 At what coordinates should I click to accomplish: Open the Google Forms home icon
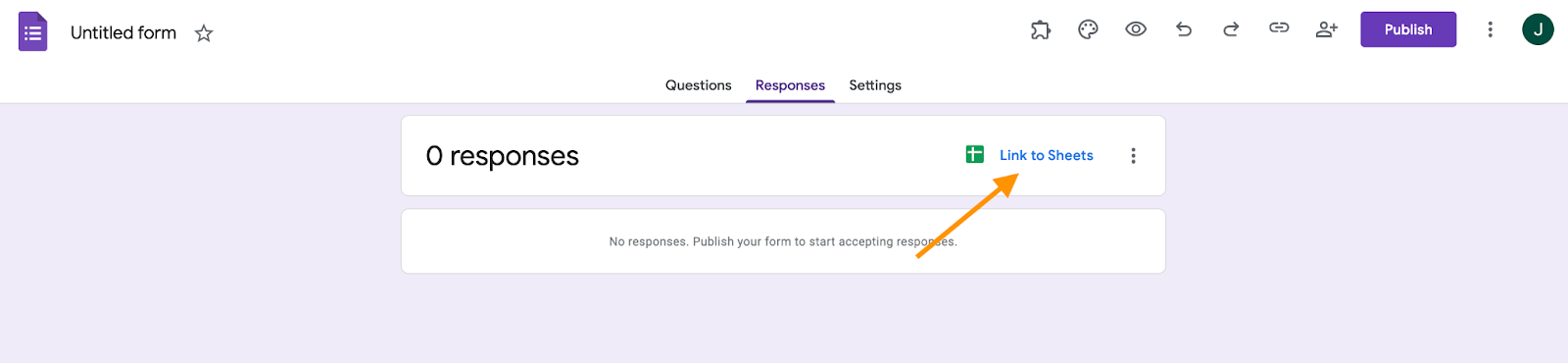pyautogui.click(x=33, y=31)
